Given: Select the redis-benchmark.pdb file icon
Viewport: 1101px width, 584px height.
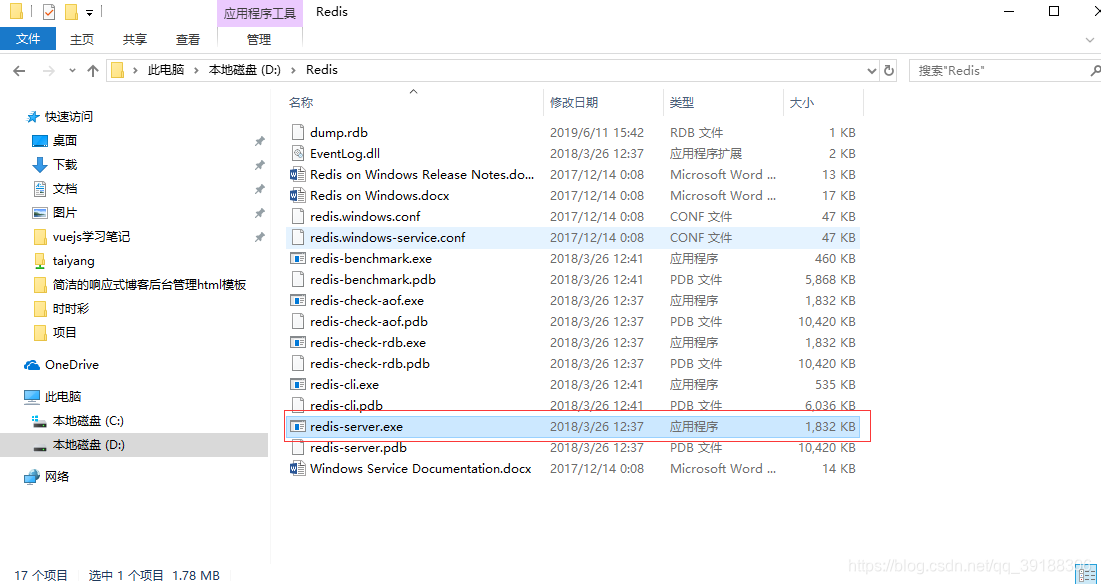Looking at the screenshot, I should (298, 280).
